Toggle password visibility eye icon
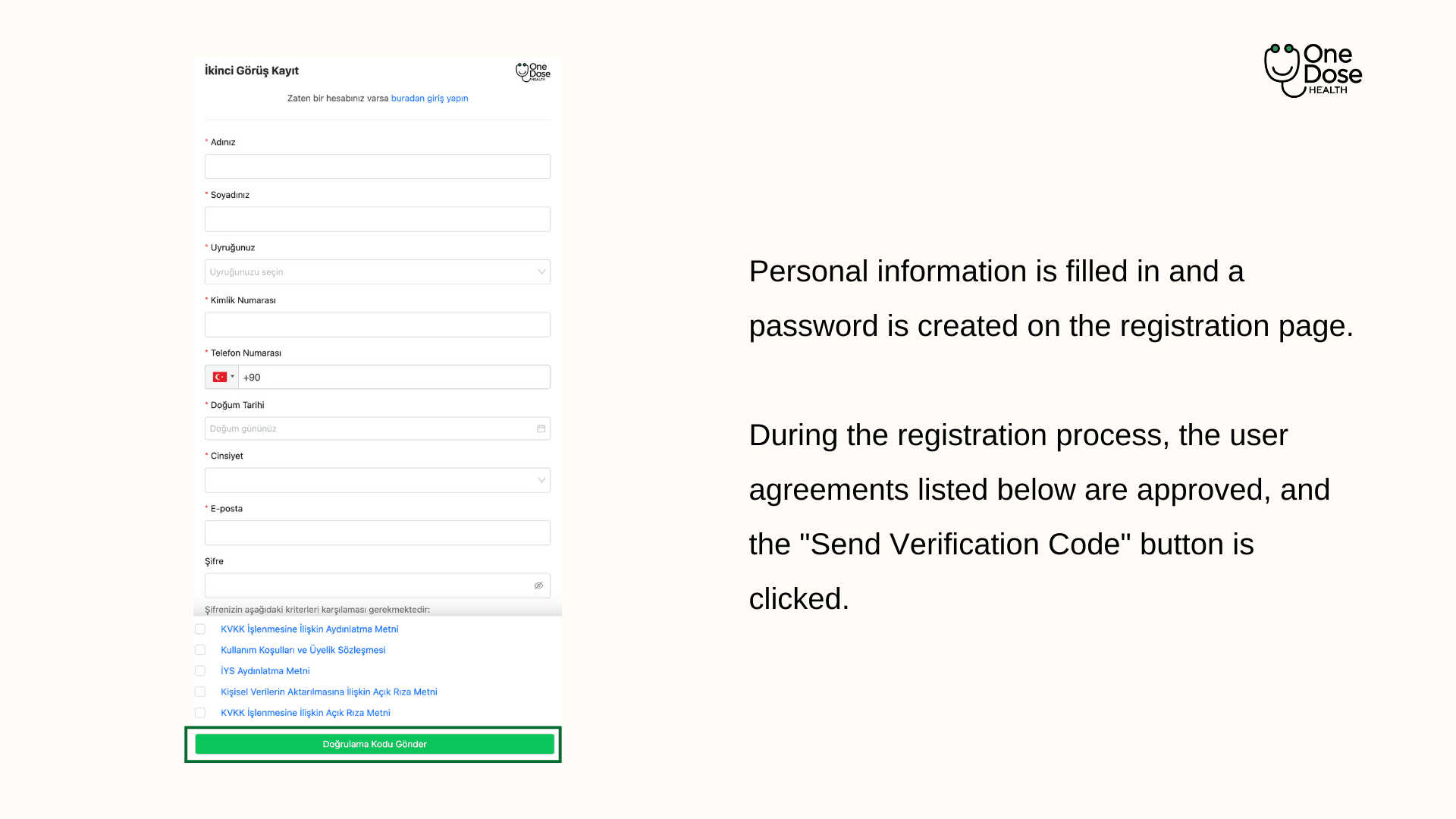The height and width of the screenshot is (819, 1456). coord(538,585)
